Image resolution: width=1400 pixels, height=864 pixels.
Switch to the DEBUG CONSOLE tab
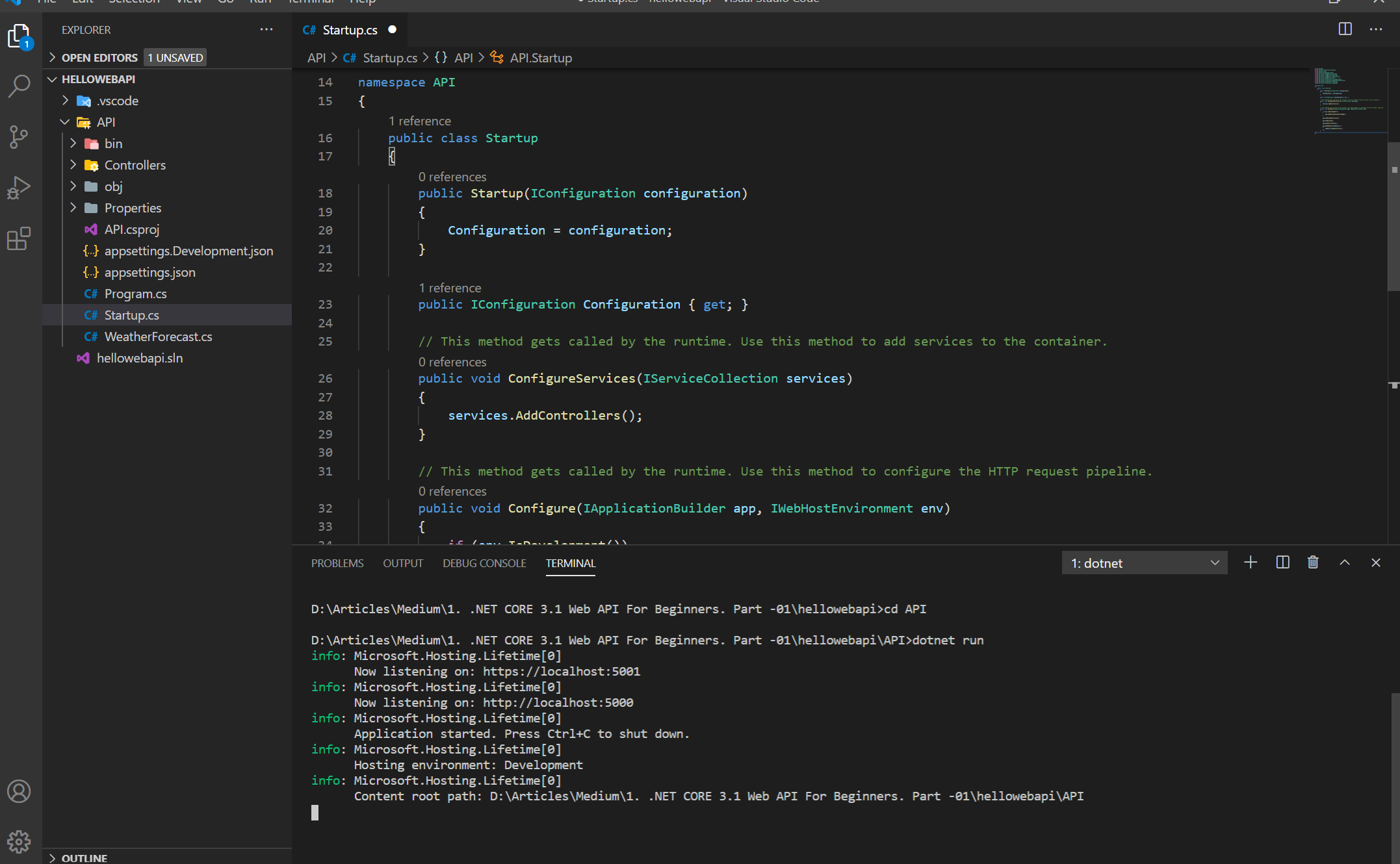click(x=484, y=563)
